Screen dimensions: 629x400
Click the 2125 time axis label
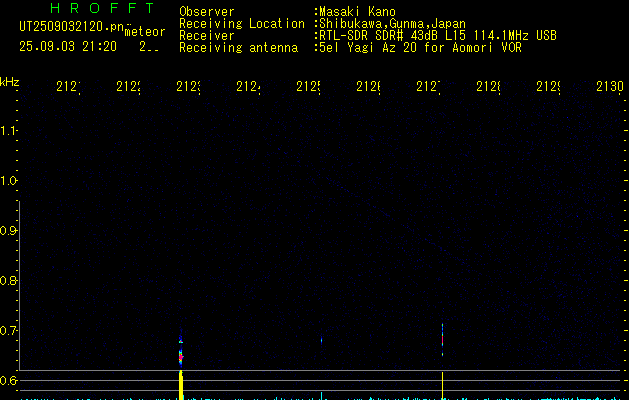[x=308, y=87]
